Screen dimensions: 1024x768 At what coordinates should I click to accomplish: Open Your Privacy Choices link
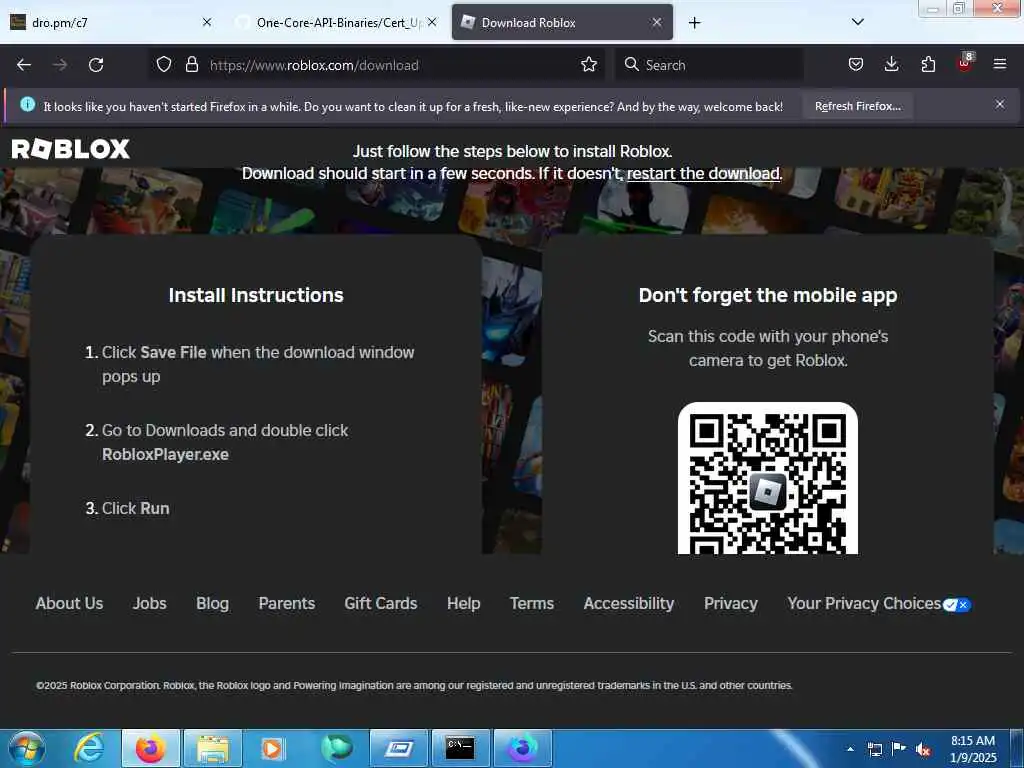pyautogui.click(x=879, y=603)
